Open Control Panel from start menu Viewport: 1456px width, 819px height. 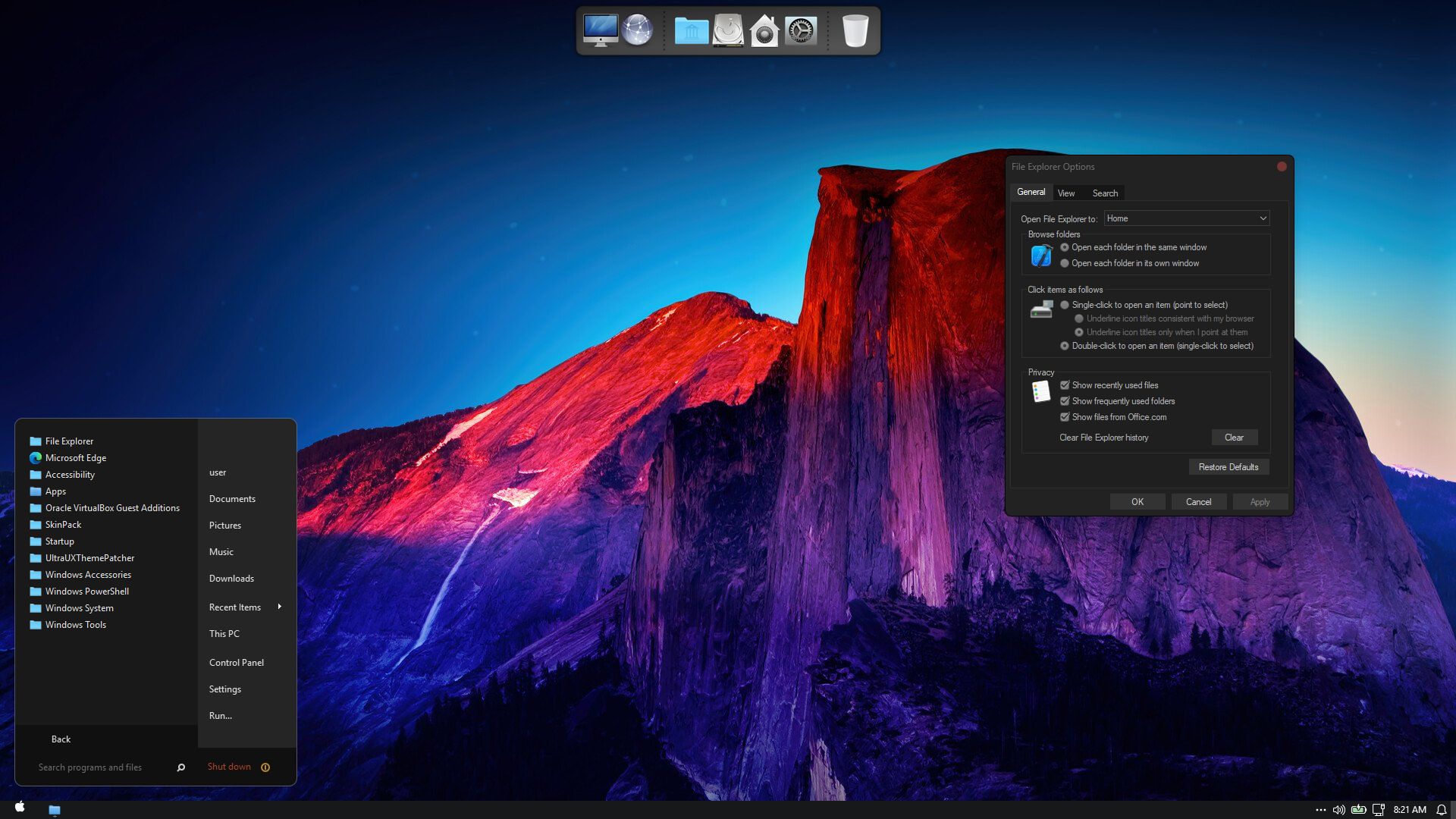[x=237, y=663]
